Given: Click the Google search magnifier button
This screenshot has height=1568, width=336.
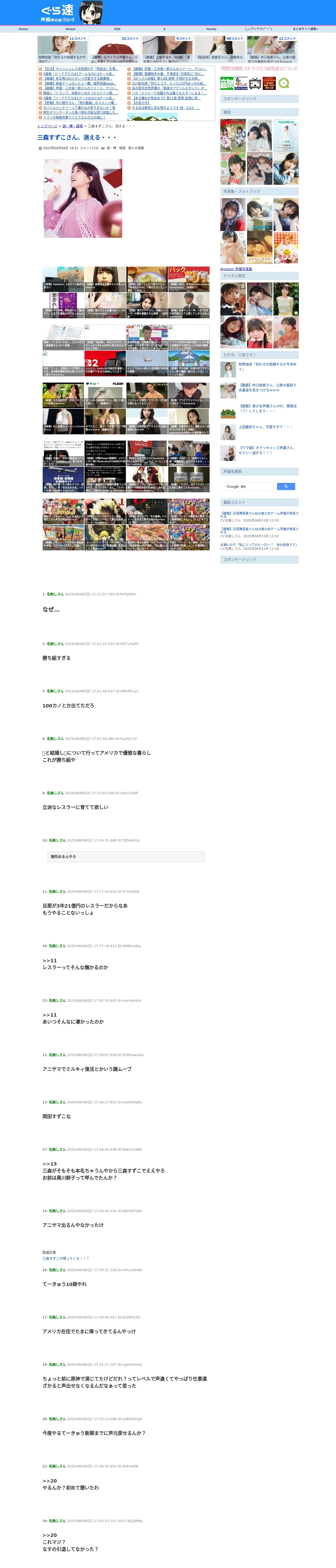Looking at the screenshot, I should click(x=285, y=486).
